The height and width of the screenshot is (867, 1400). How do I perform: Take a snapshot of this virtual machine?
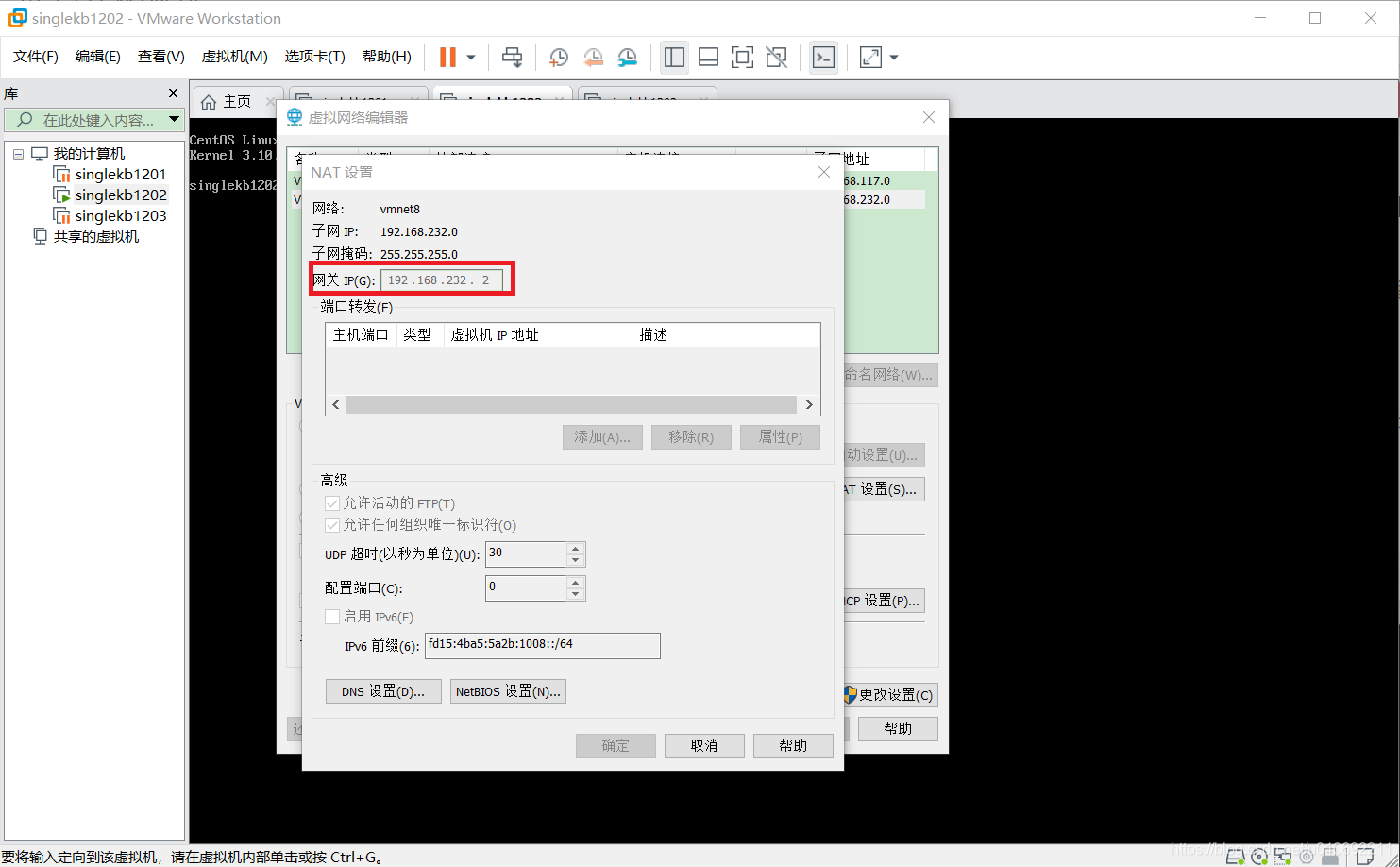pos(559,57)
